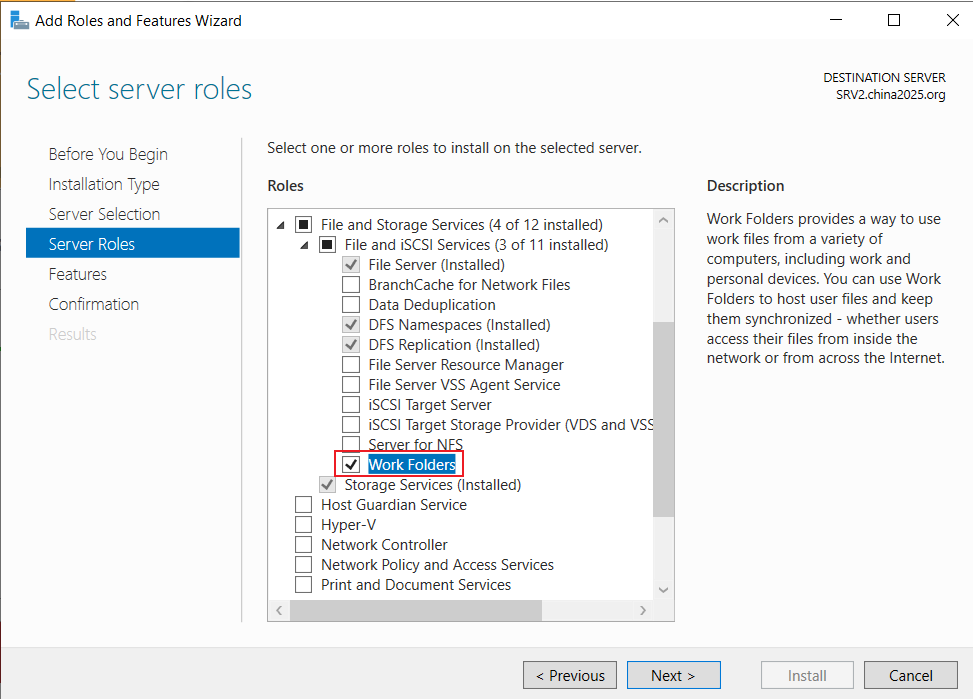Collapse the File and Storage Services node
973x699 pixels.
(x=280, y=225)
